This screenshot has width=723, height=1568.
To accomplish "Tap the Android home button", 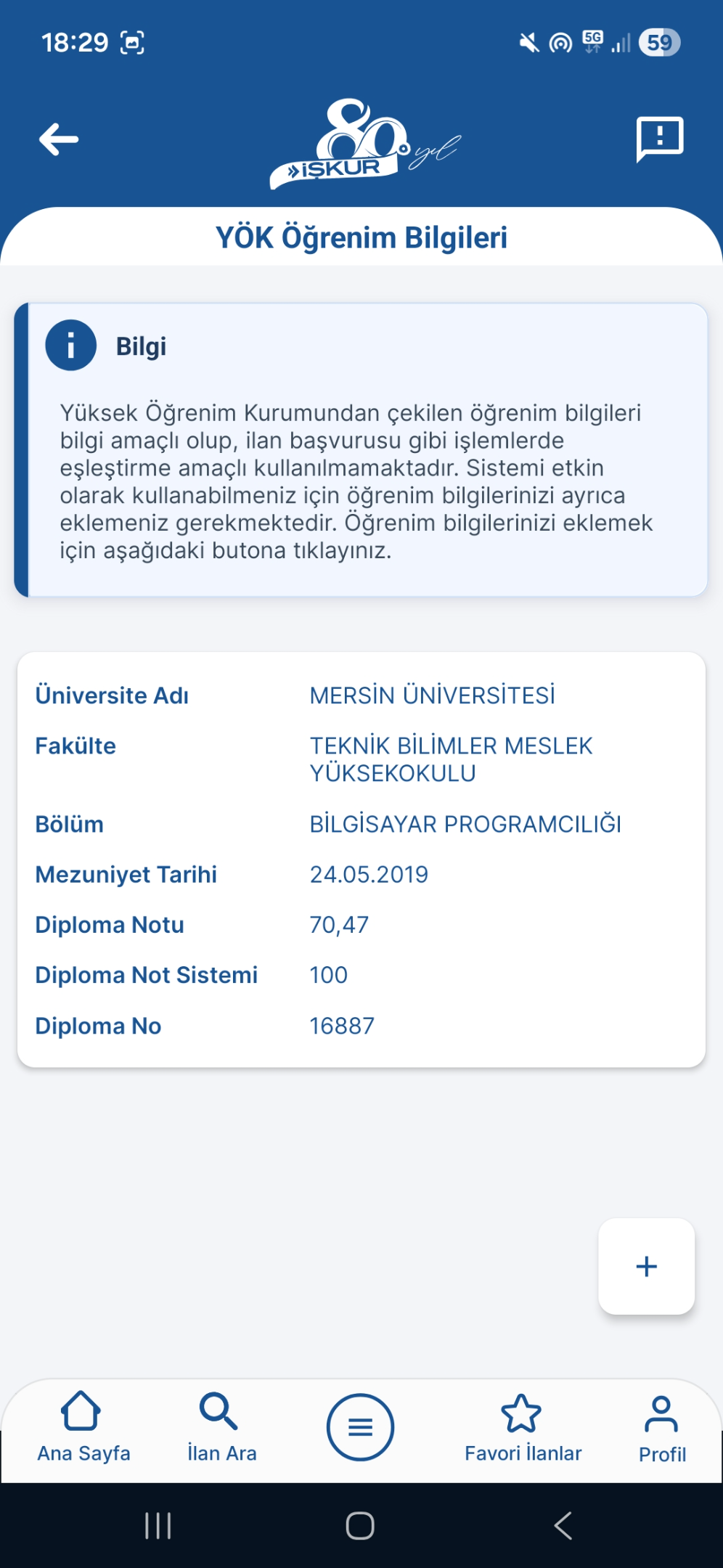I will pyautogui.click(x=360, y=1525).
